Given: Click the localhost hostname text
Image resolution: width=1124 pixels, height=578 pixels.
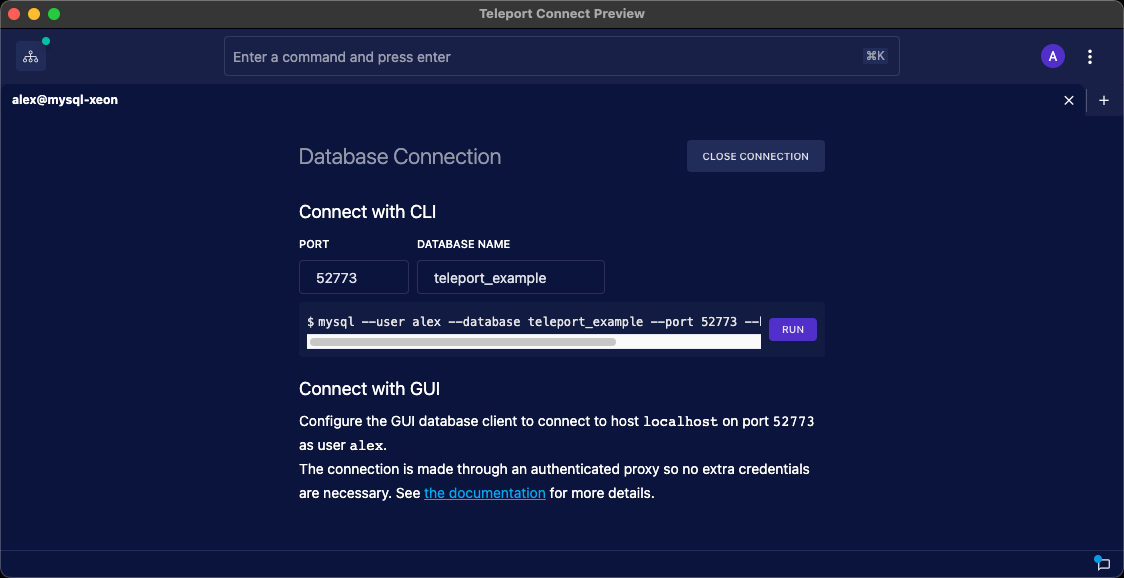Looking at the screenshot, I should (x=681, y=421).
